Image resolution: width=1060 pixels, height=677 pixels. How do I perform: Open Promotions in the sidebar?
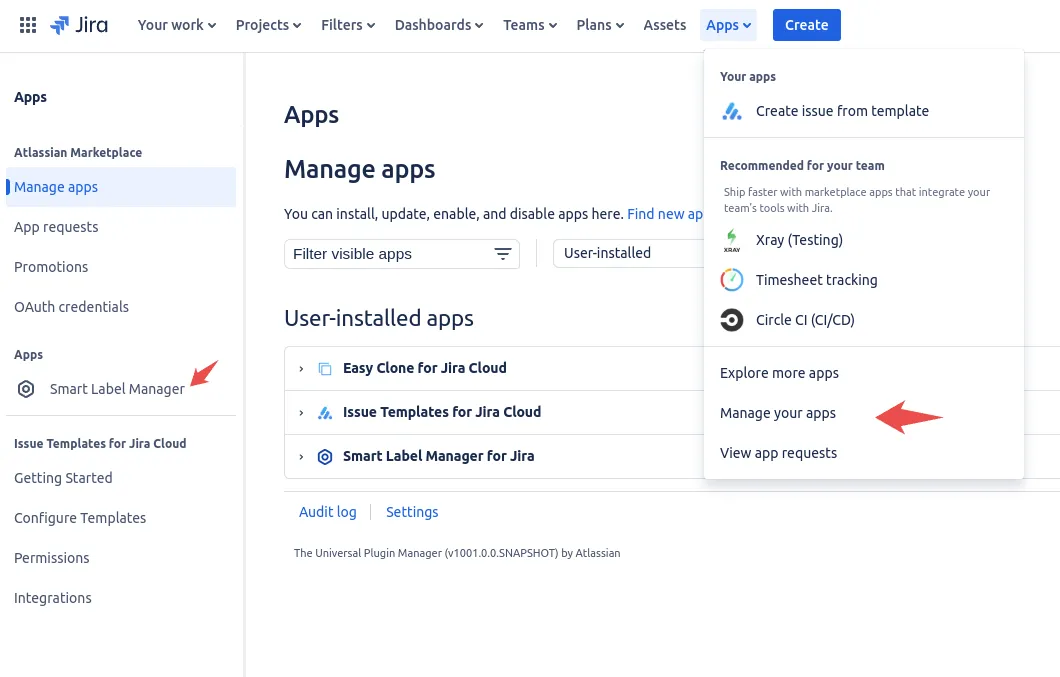51,267
